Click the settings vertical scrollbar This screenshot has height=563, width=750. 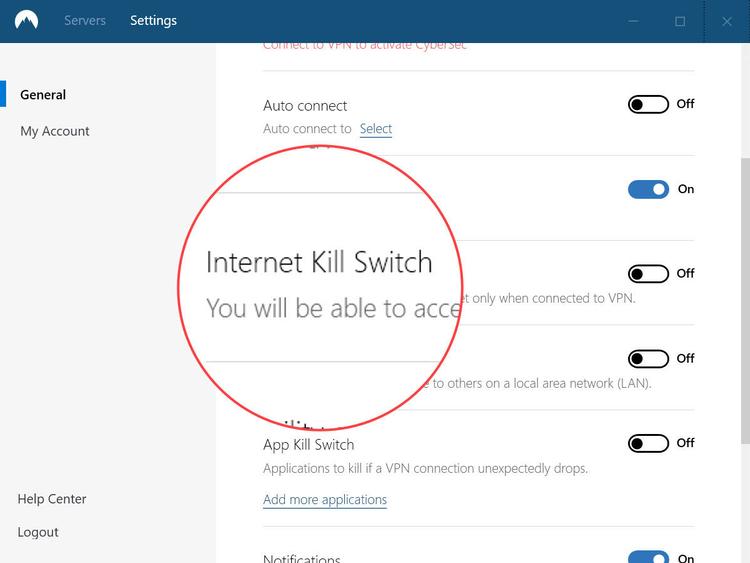coord(744,300)
